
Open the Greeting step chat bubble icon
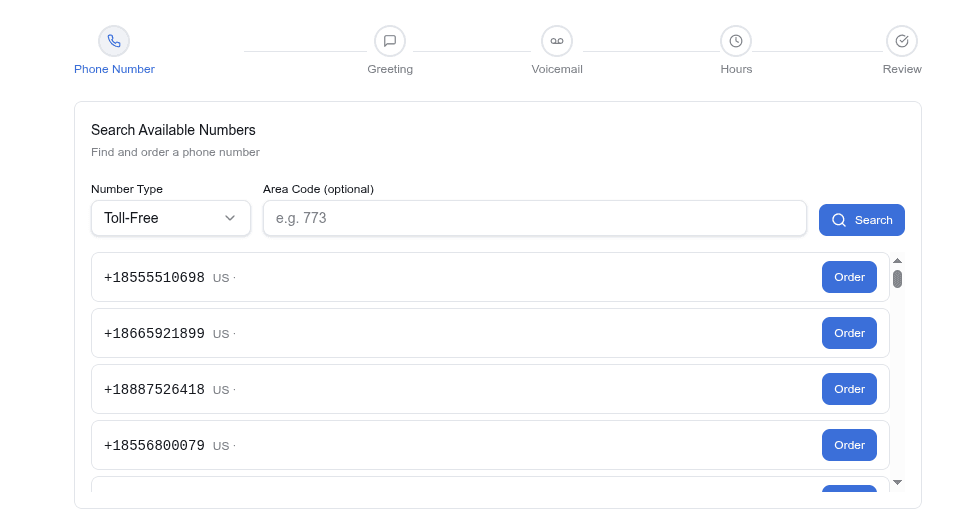pyautogui.click(x=390, y=41)
